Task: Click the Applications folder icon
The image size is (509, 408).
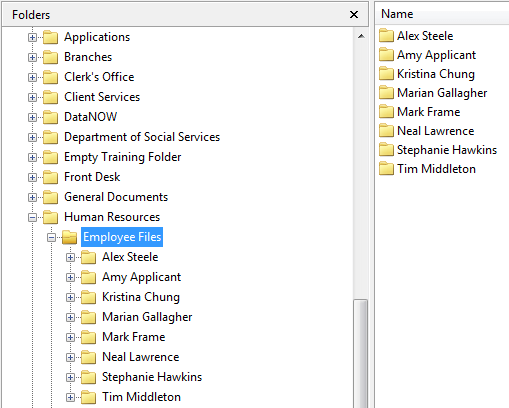Action: pyautogui.click(x=51, y=37)
